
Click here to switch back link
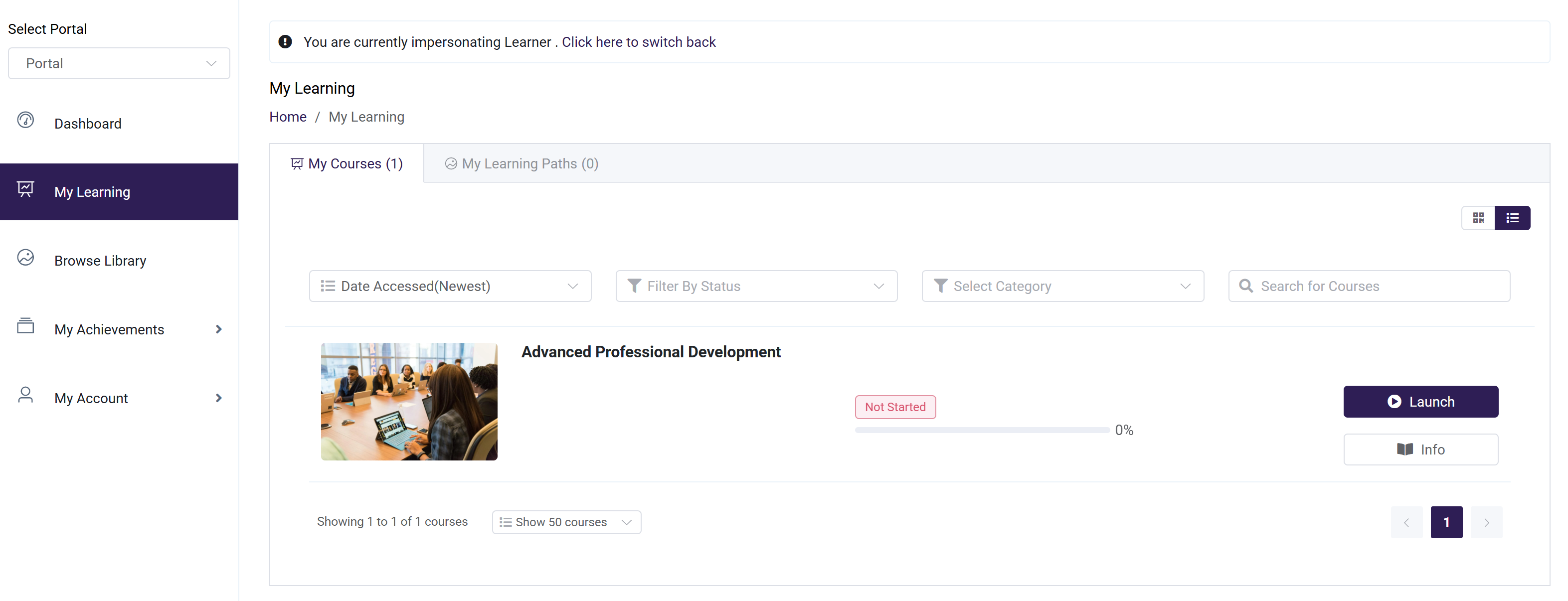pos(638,42)
